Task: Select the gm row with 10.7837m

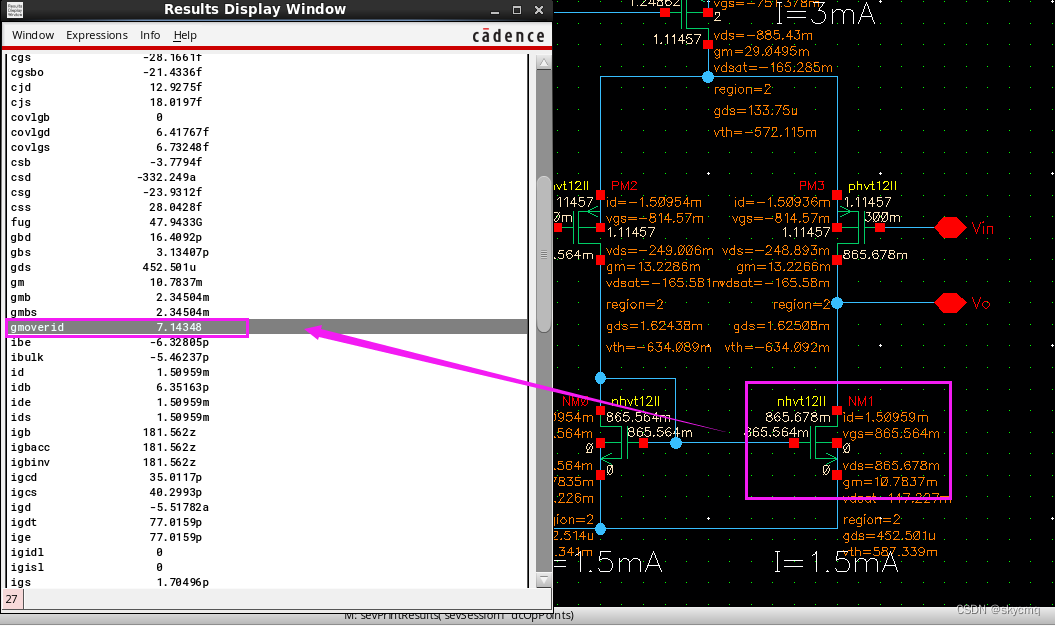Action: click(x=266, y=282)
